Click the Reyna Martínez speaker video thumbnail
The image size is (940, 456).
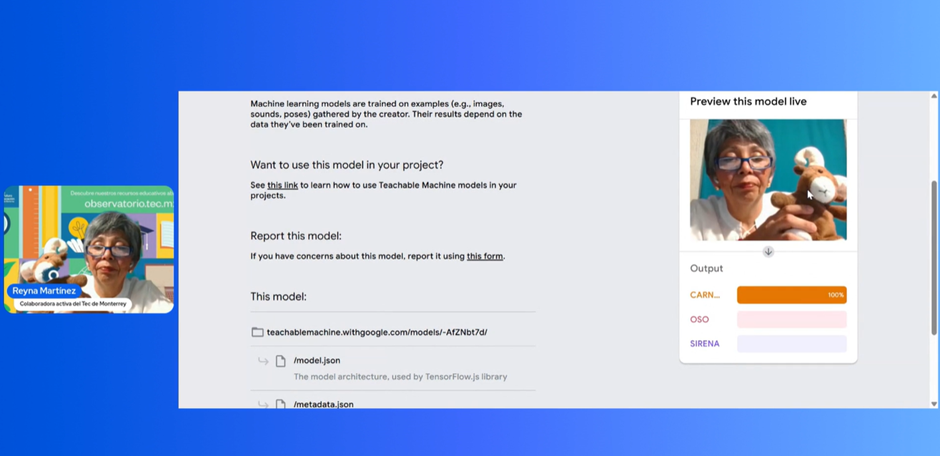[89, 249]
